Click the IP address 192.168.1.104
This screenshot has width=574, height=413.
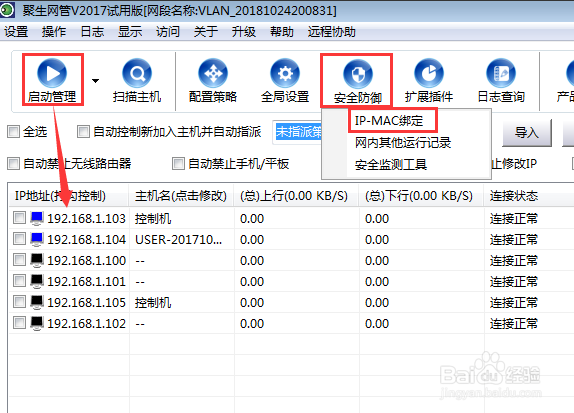point(86,239)
